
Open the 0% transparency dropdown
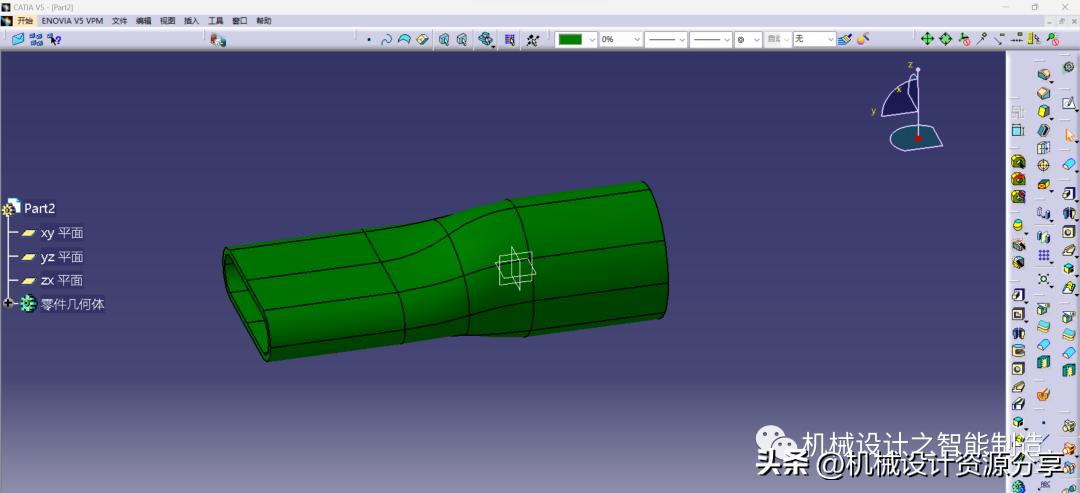(636, 39)
